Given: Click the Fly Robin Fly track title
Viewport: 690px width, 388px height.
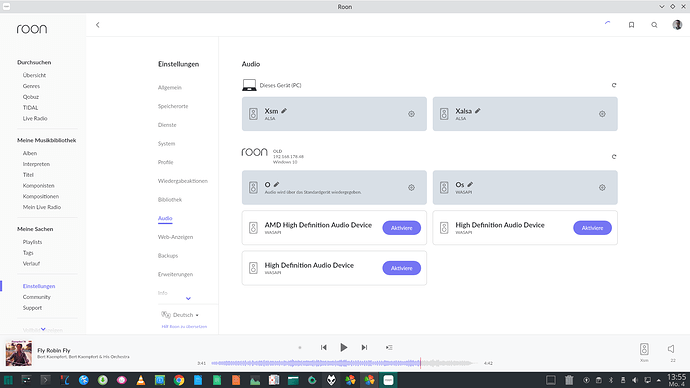Looking at the screenshot, I should click(54, 350).
